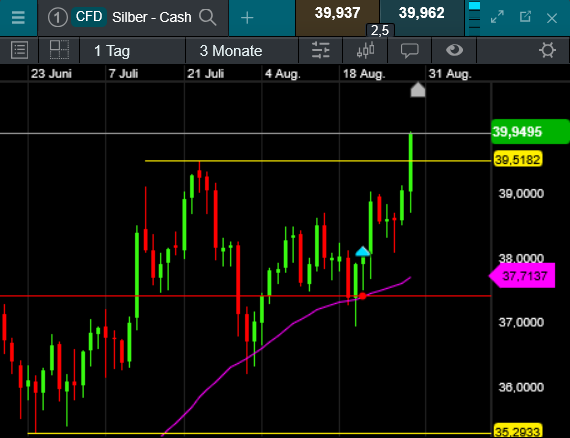
Task: Click the 31 Aug. date label
Action: click(450, 74)
